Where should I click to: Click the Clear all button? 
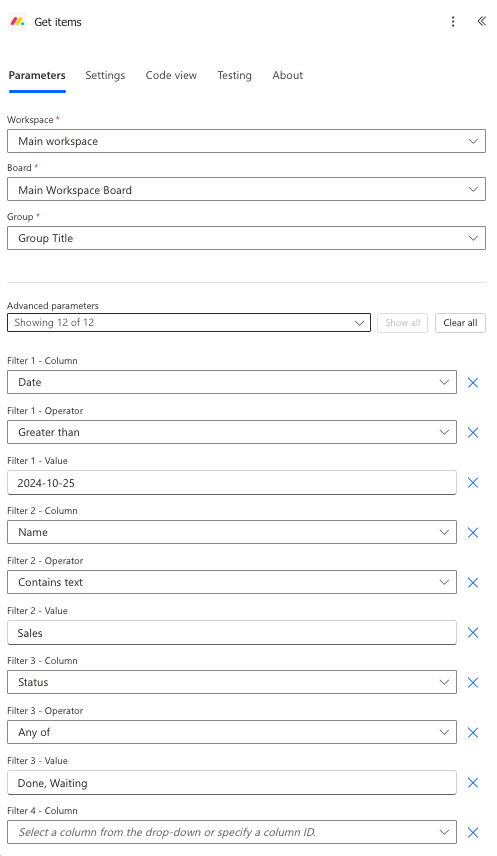click(x=460, y=323)
